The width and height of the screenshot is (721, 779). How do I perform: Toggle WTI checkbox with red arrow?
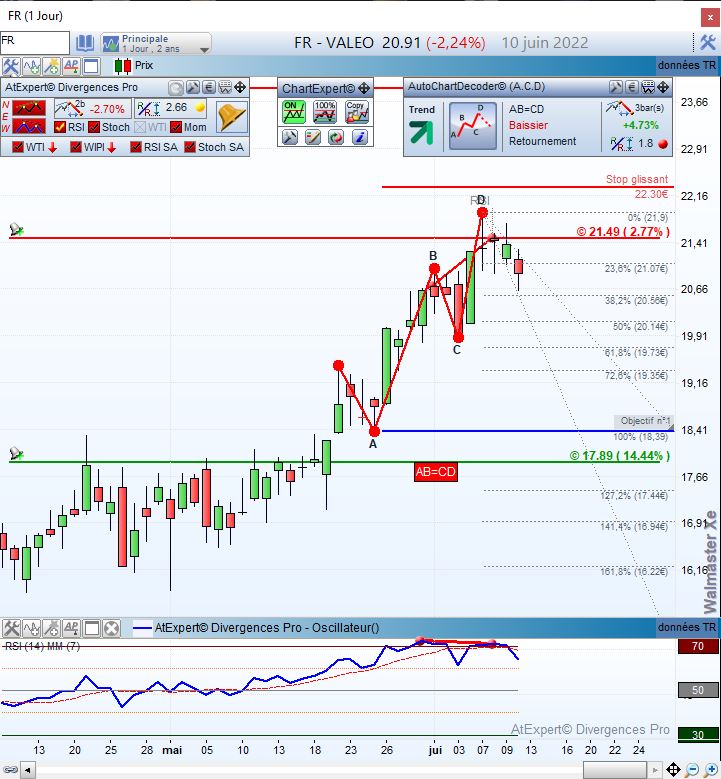(17, 147)
